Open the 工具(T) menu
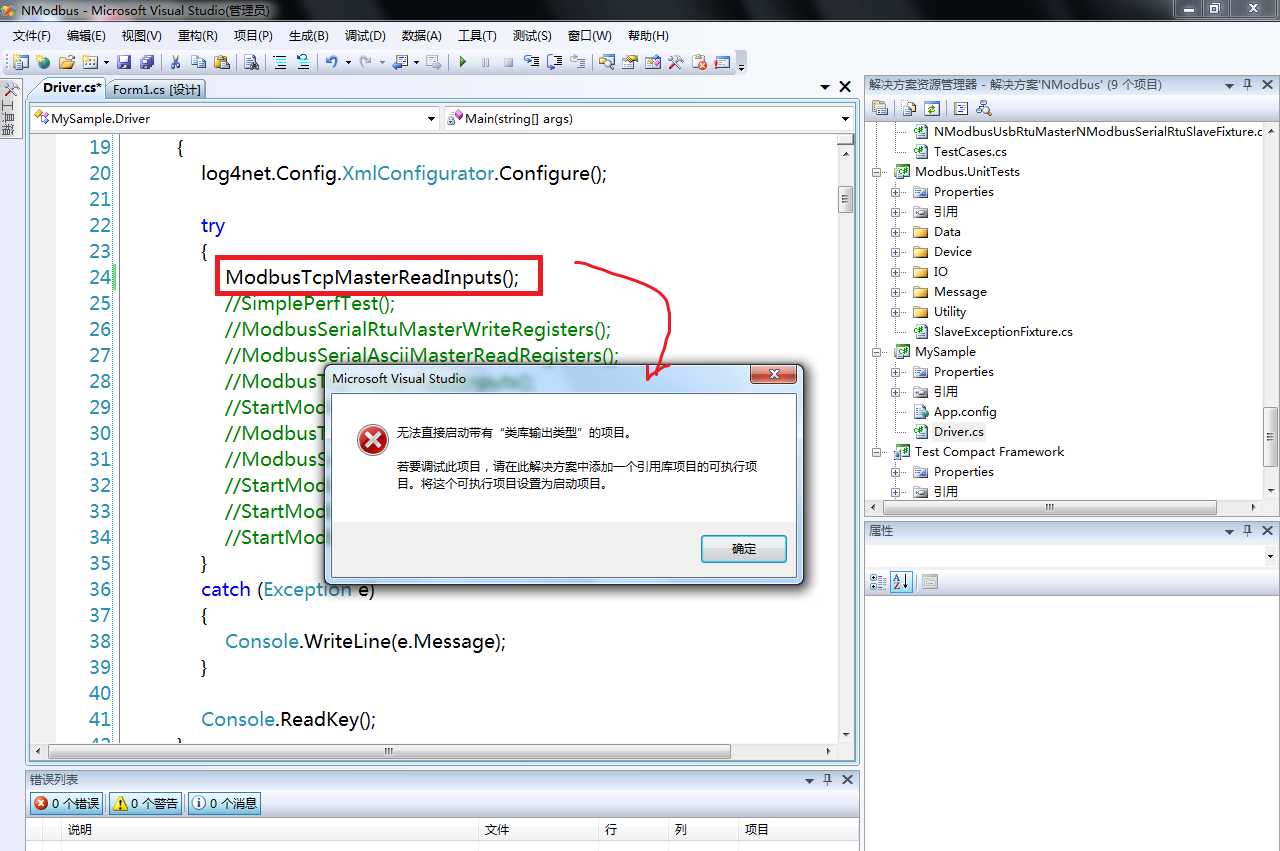This screenshot has width=1280, height=851. pyautogui.click(x=477, y=36)
